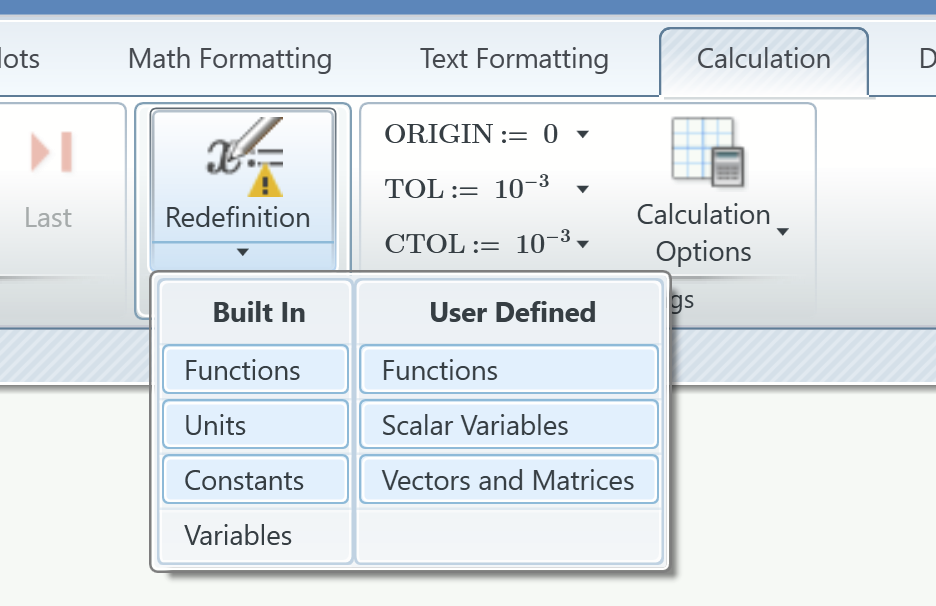The image size is (936, 606).
Task: Switch to the Text Formatting tab
Action: [x=514, y=59]
